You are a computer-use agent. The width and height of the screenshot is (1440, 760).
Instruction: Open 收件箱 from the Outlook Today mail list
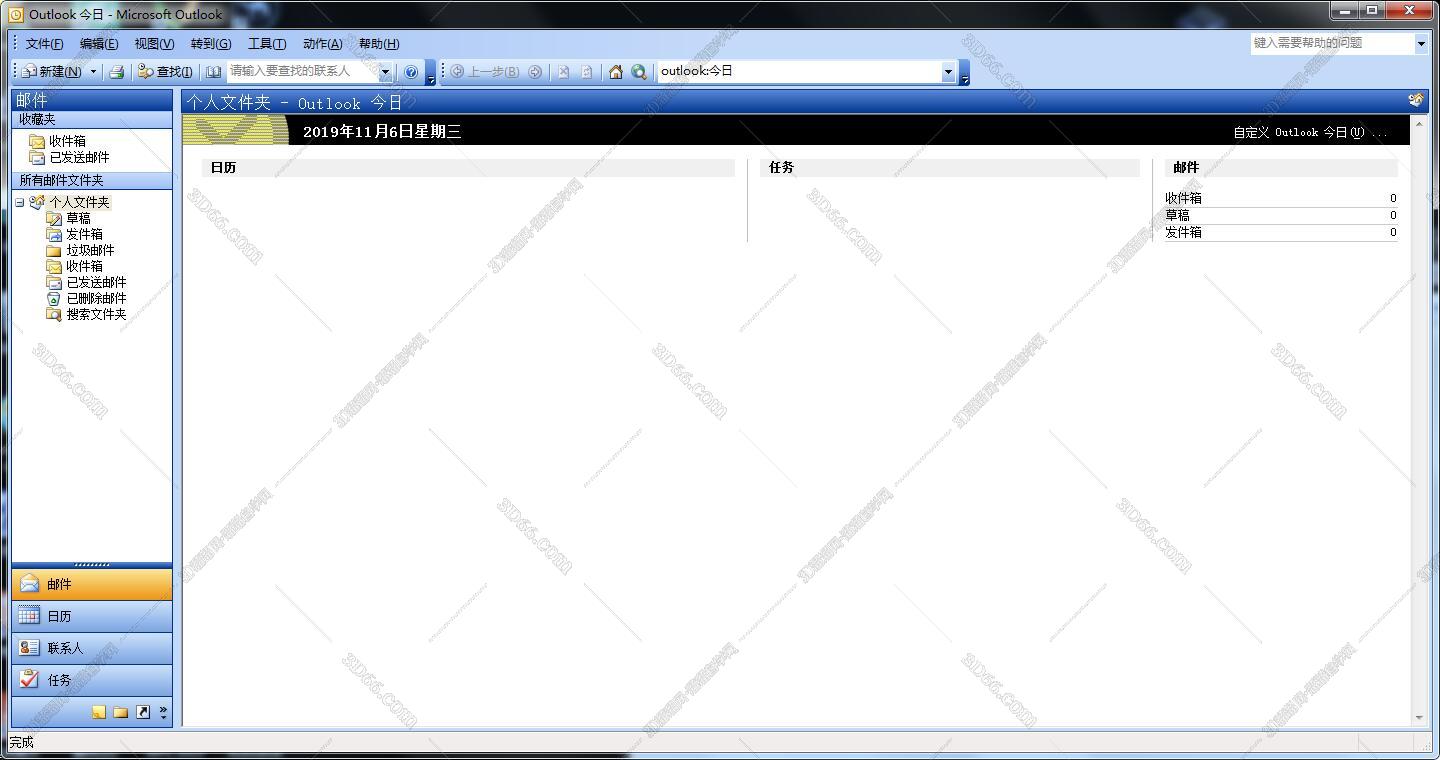pyautogui.click(x=1184, y=198)
